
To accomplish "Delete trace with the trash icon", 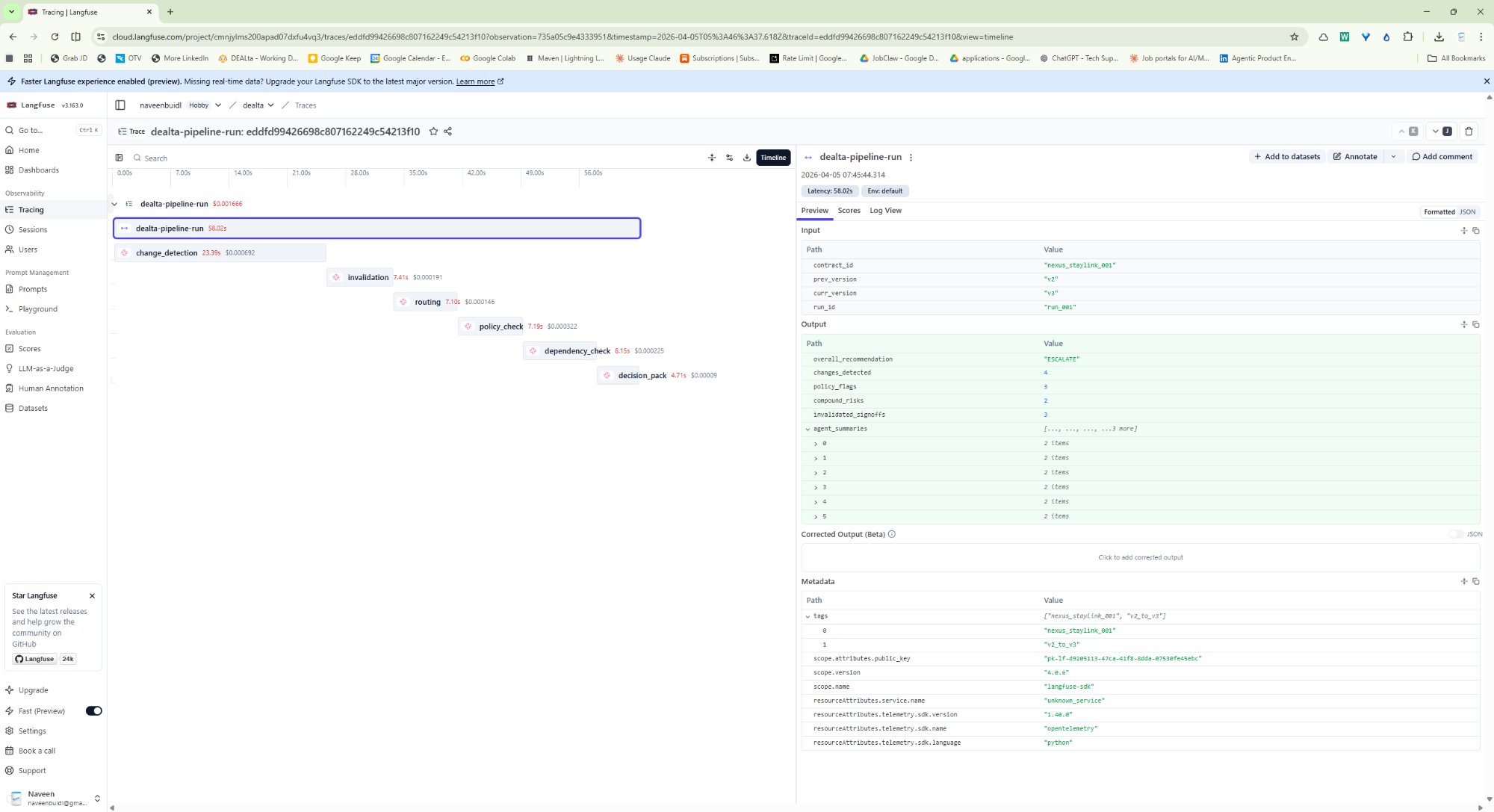I will click(1469, 131).
